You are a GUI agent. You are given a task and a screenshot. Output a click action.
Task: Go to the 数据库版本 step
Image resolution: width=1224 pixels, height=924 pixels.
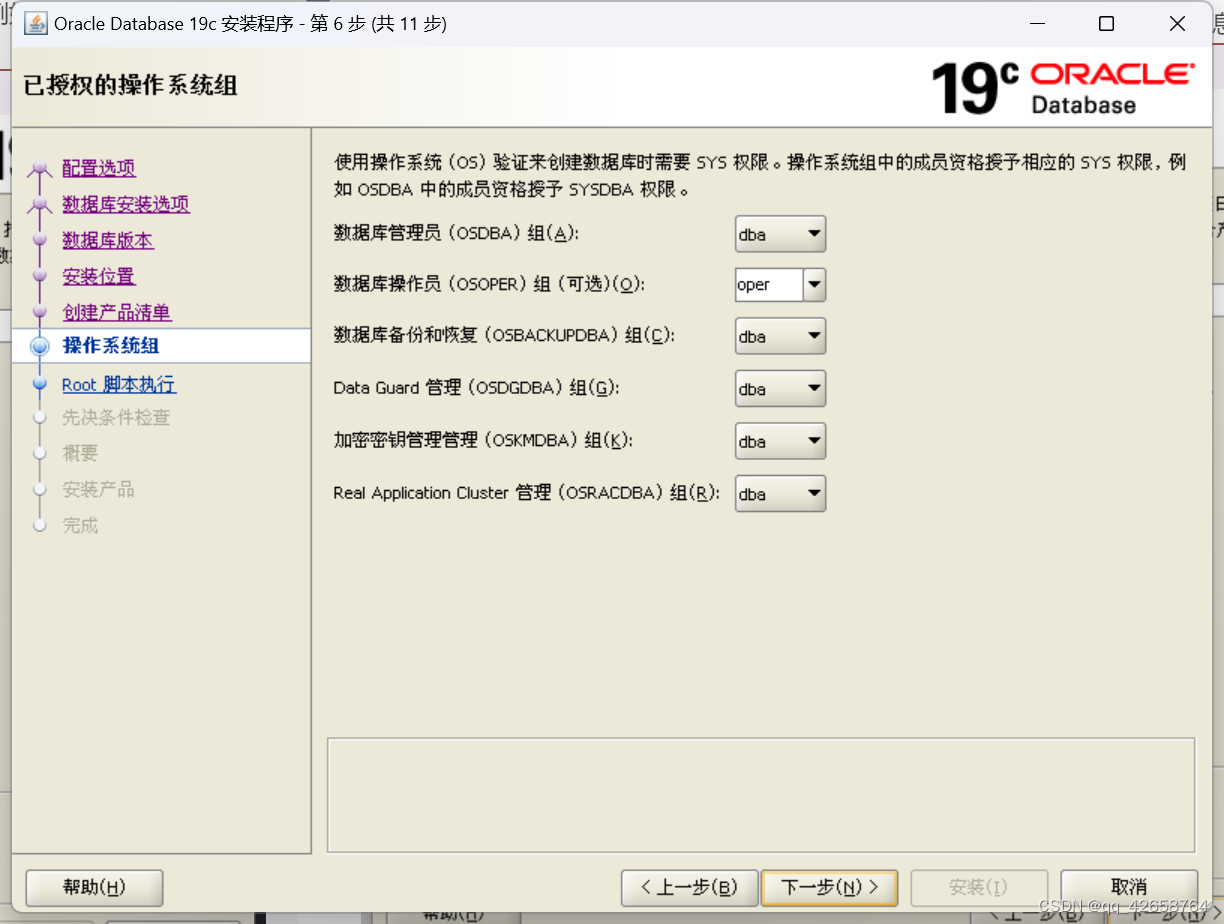coord(108,240)
